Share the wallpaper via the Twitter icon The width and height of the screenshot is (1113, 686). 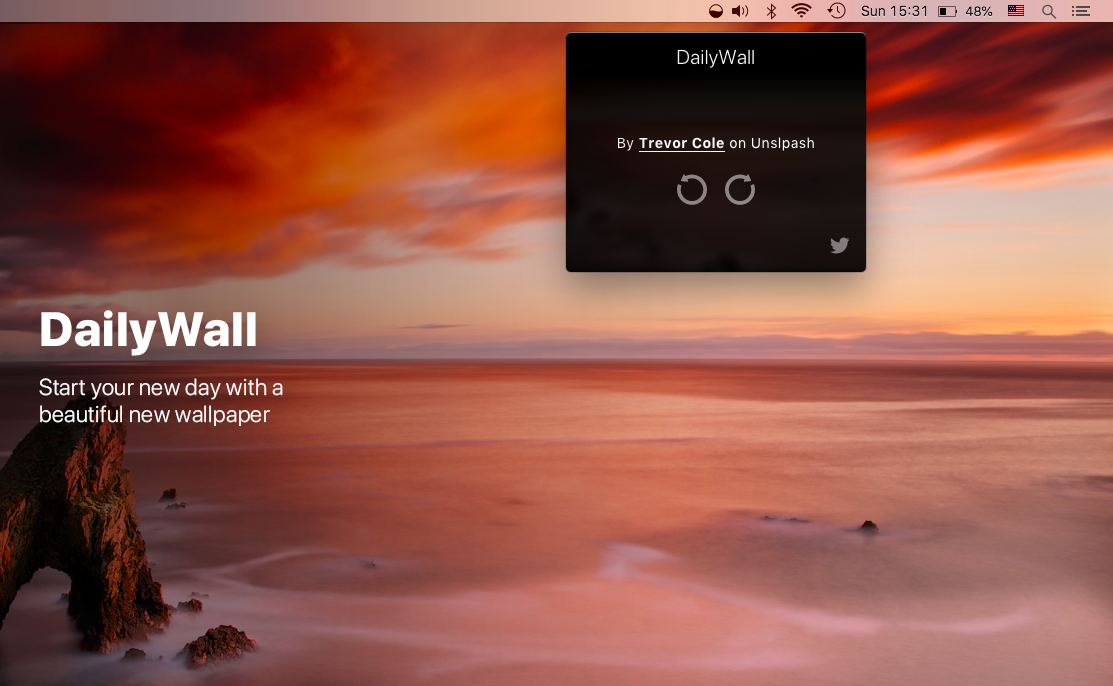click(839, 245)
